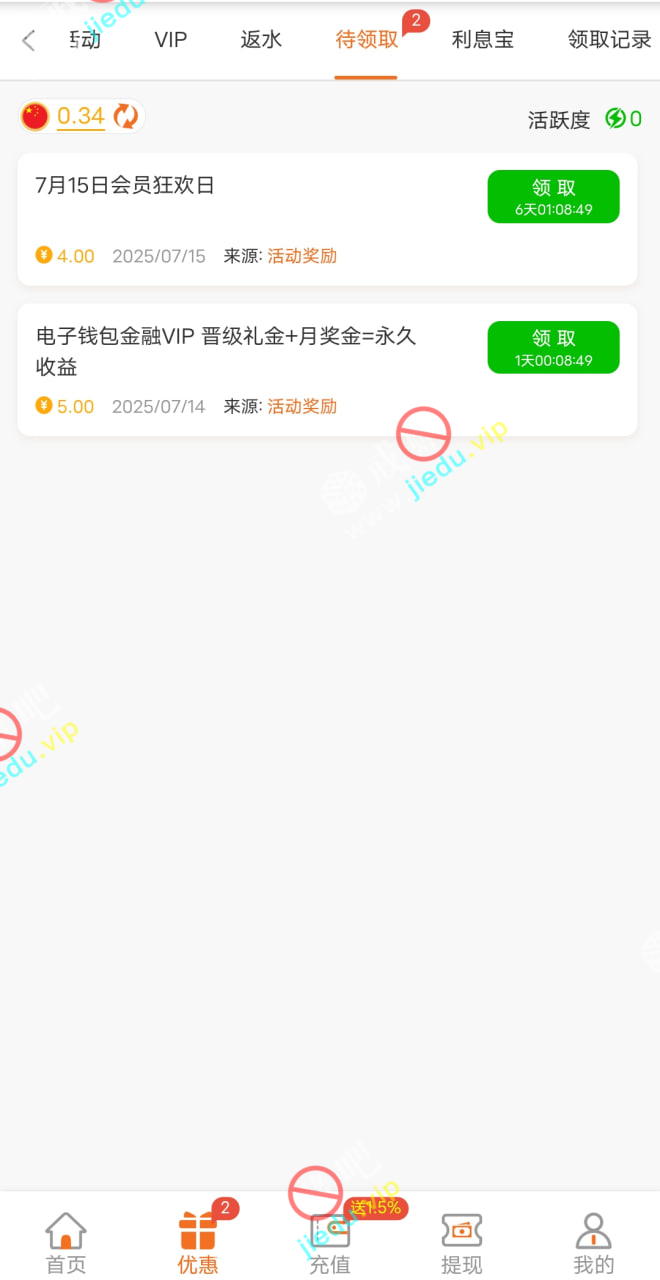Tap coin icon beside 5.00 amount
This screenshot has height=1280, width=660.
click(x=44, y=405)
